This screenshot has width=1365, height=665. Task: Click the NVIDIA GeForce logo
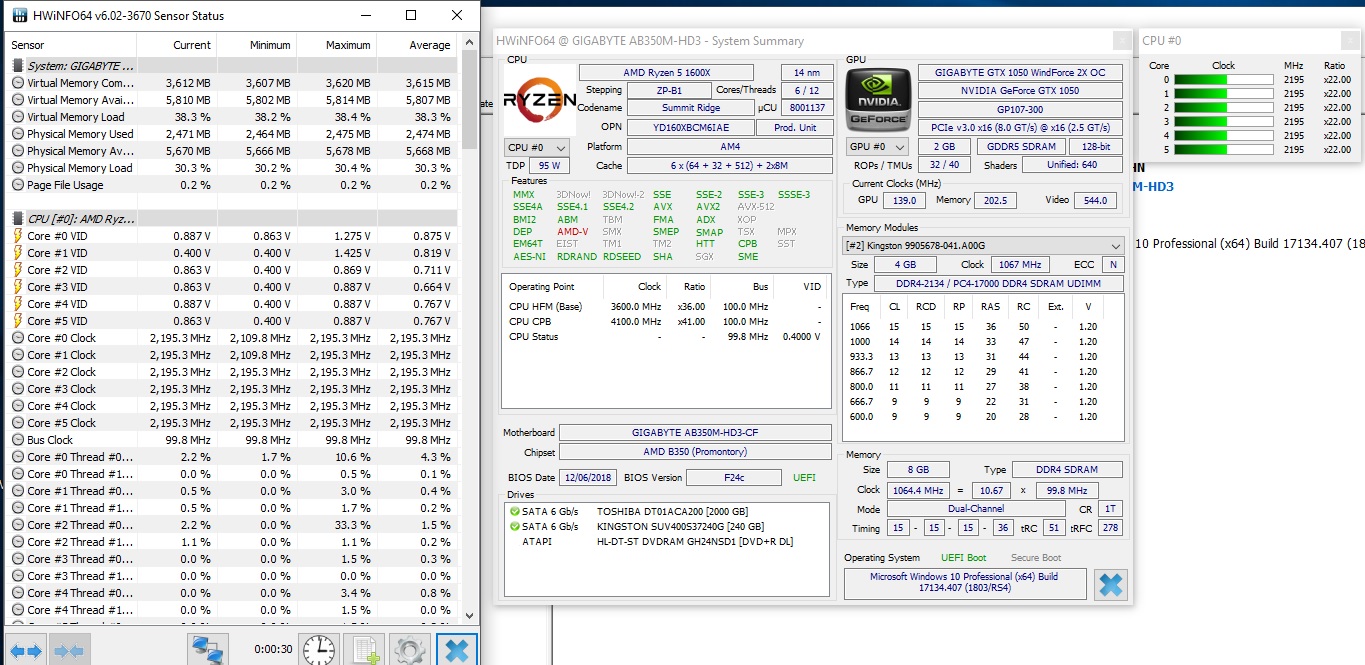click(x=878, y=99)
